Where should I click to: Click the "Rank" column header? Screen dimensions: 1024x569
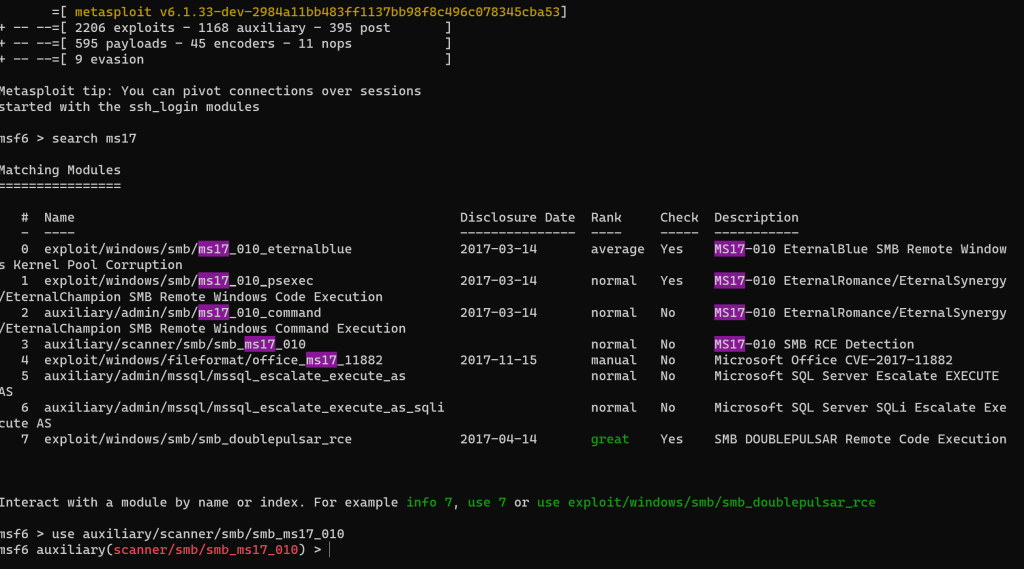(x=606, y=218)
